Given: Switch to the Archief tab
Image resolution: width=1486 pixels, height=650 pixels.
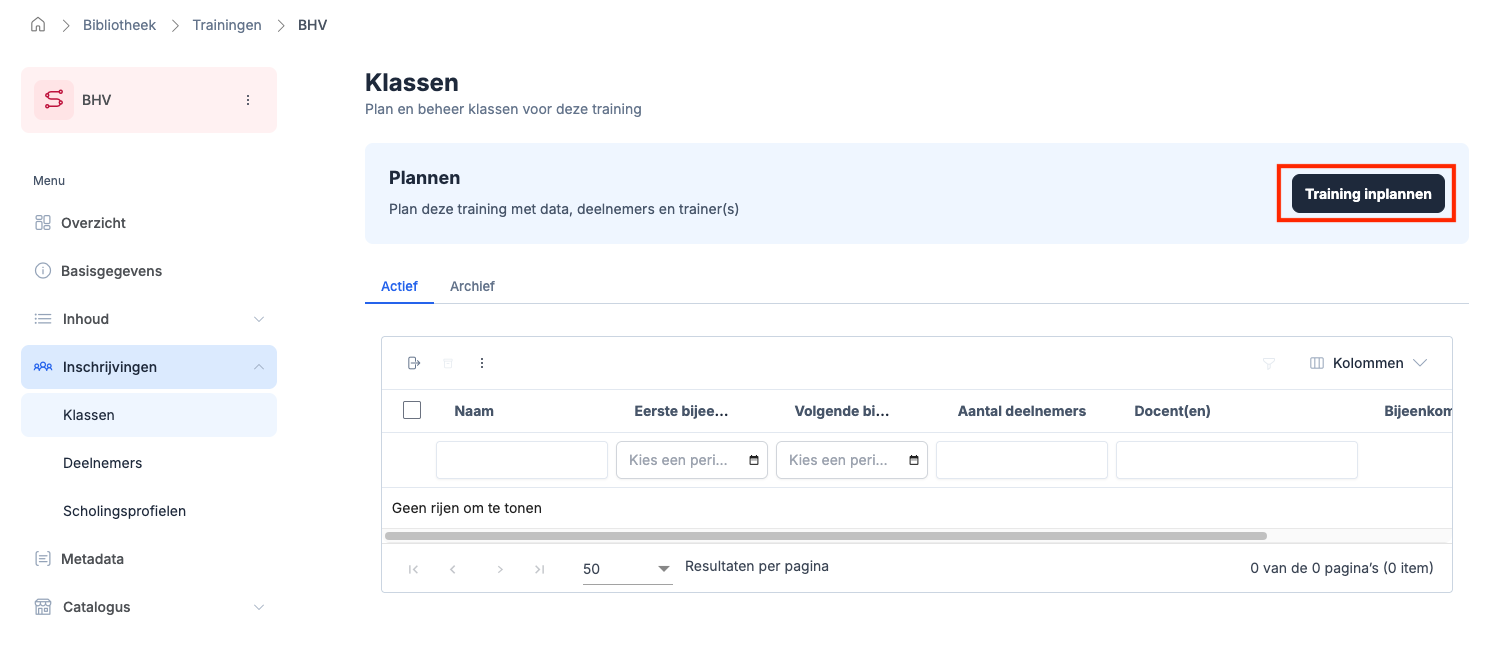Looking at the screenshot, I should tap(472, 286).
